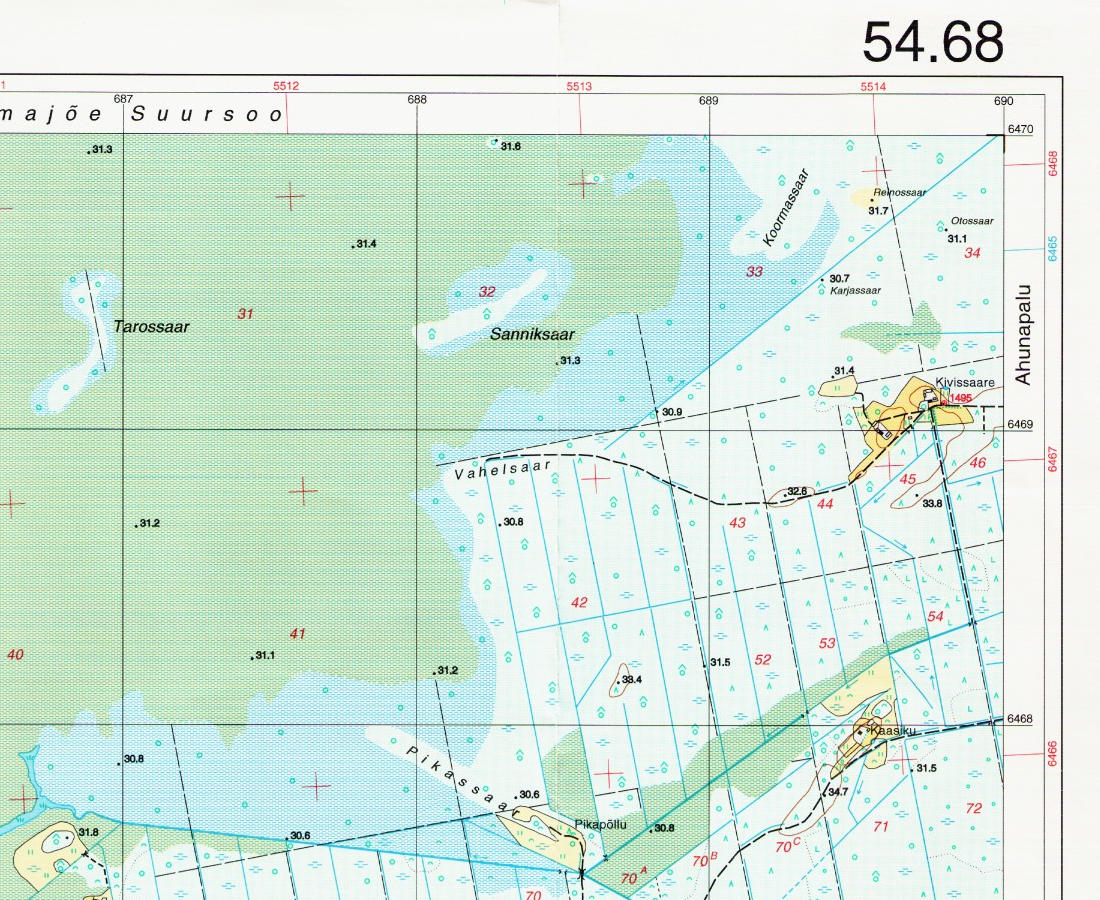1100x900 pixels.
Task: Click the sheet number 54.68
Action: coord(932,43)
